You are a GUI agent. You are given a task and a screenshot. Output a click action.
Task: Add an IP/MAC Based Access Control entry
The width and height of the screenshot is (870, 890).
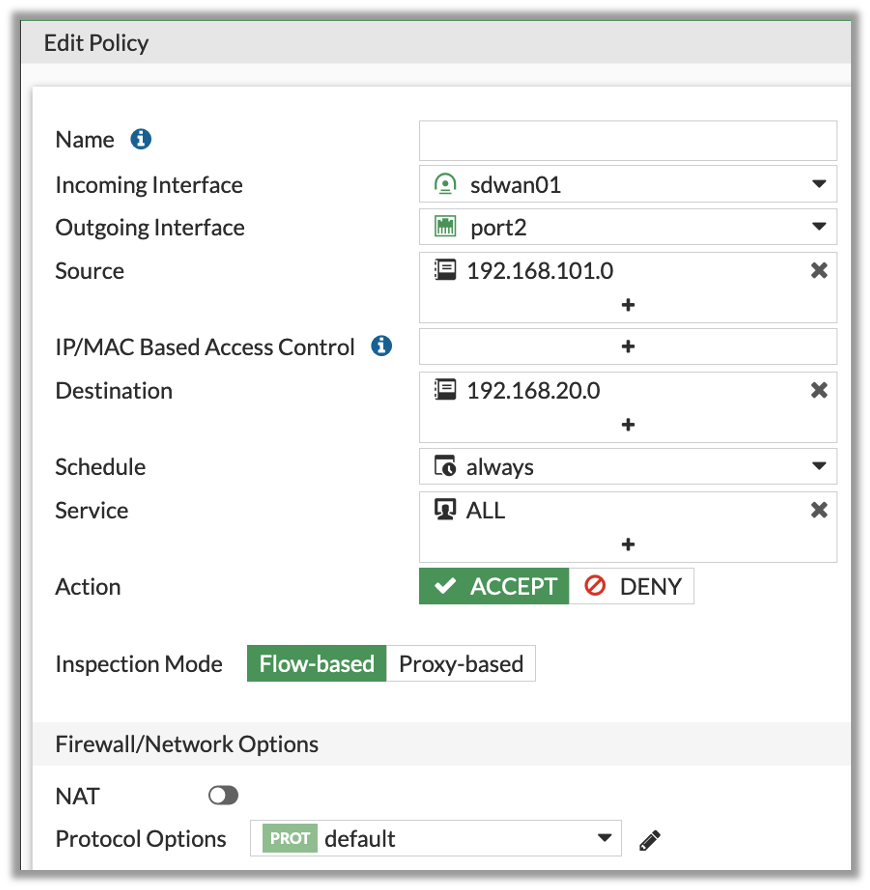pyautogui.click(x=628, y=347)
